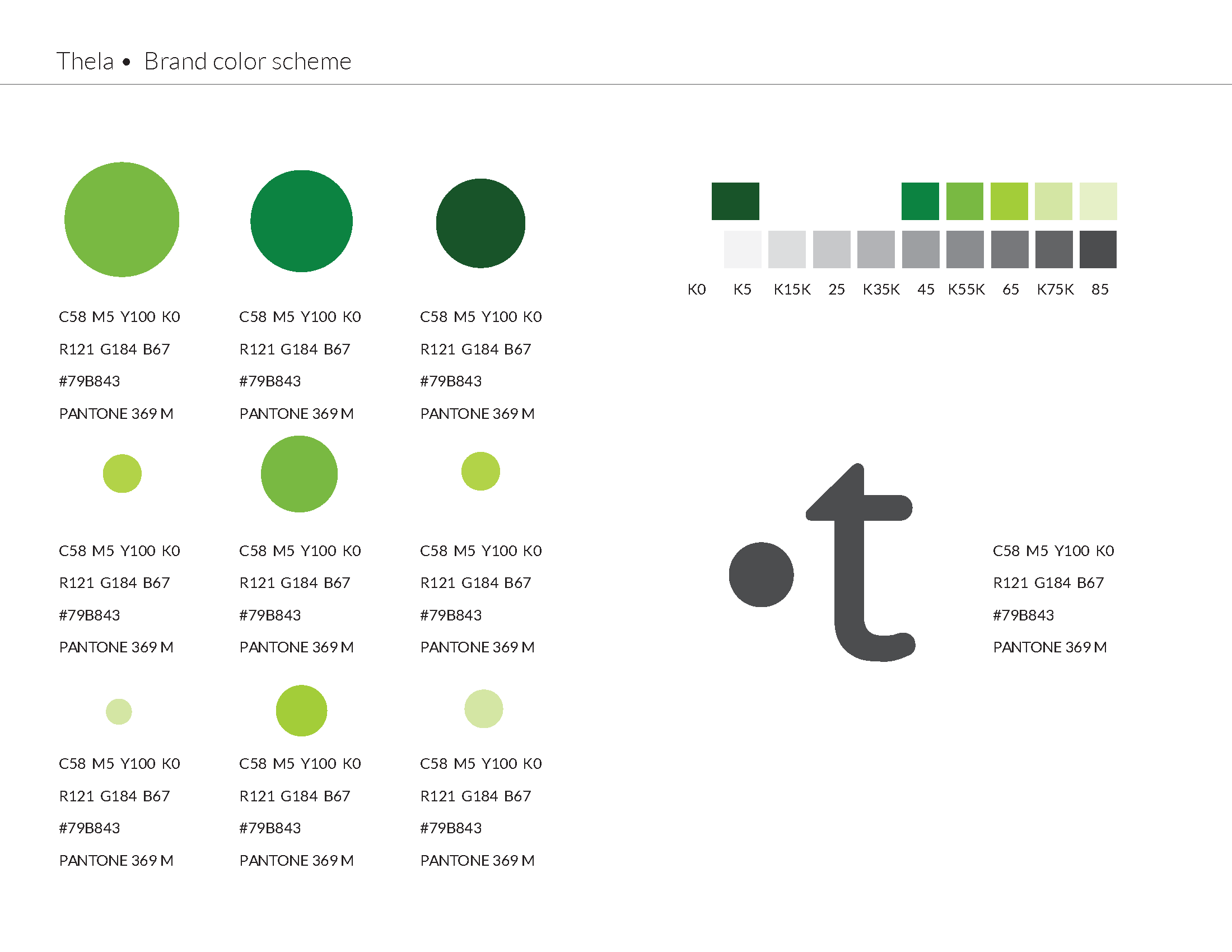
Task: Select the medium green circle in top row
Action: (x=302, y=221)
